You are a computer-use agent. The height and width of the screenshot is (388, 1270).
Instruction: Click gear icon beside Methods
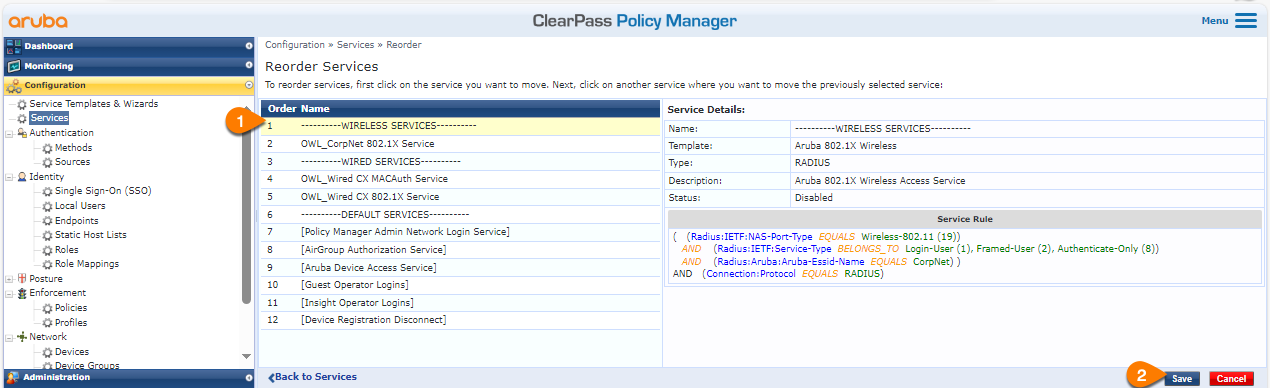pos(47,148)
